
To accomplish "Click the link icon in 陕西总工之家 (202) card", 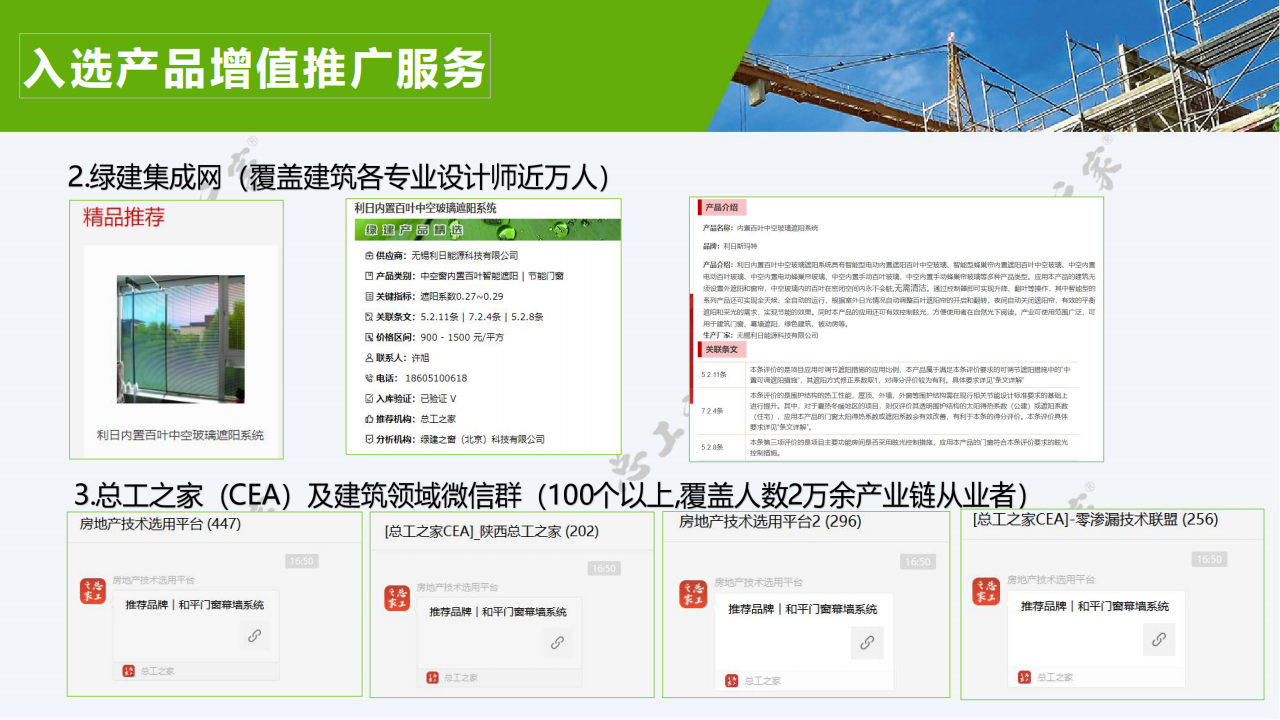I will (x=557, y=643).
